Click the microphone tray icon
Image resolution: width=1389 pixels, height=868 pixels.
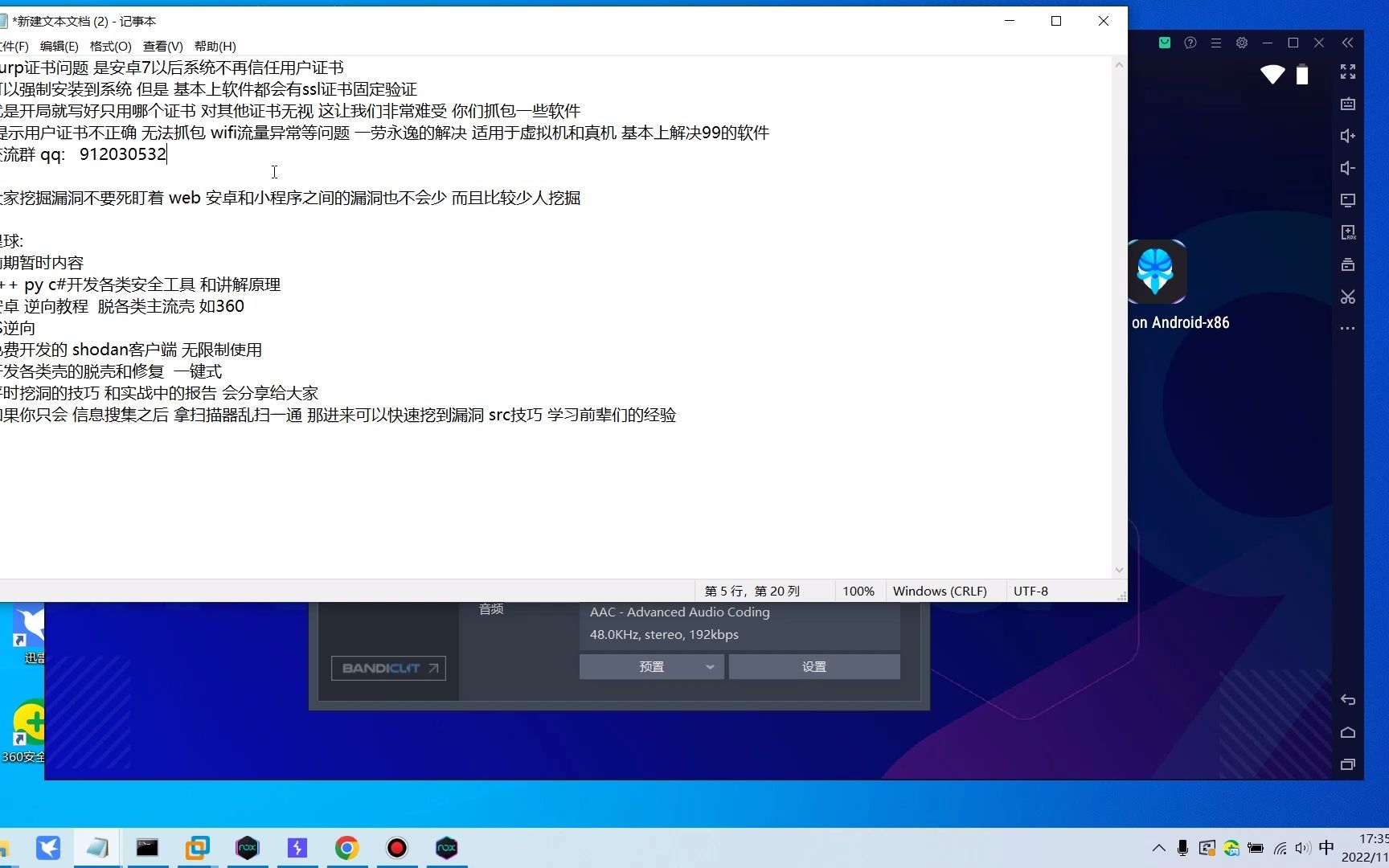pos(1182,848)
